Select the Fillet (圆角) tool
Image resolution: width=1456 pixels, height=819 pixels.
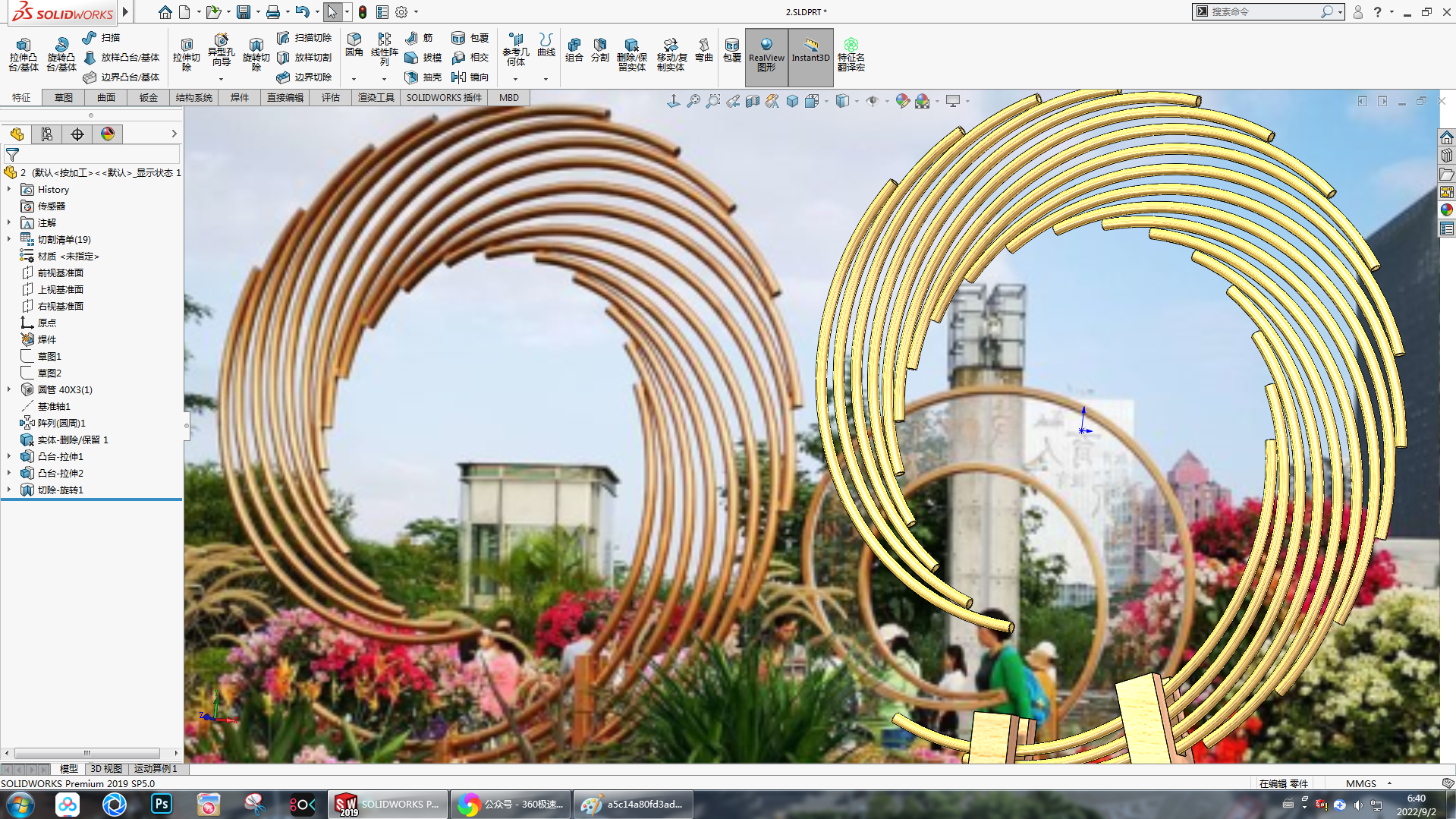pos(354,46)
